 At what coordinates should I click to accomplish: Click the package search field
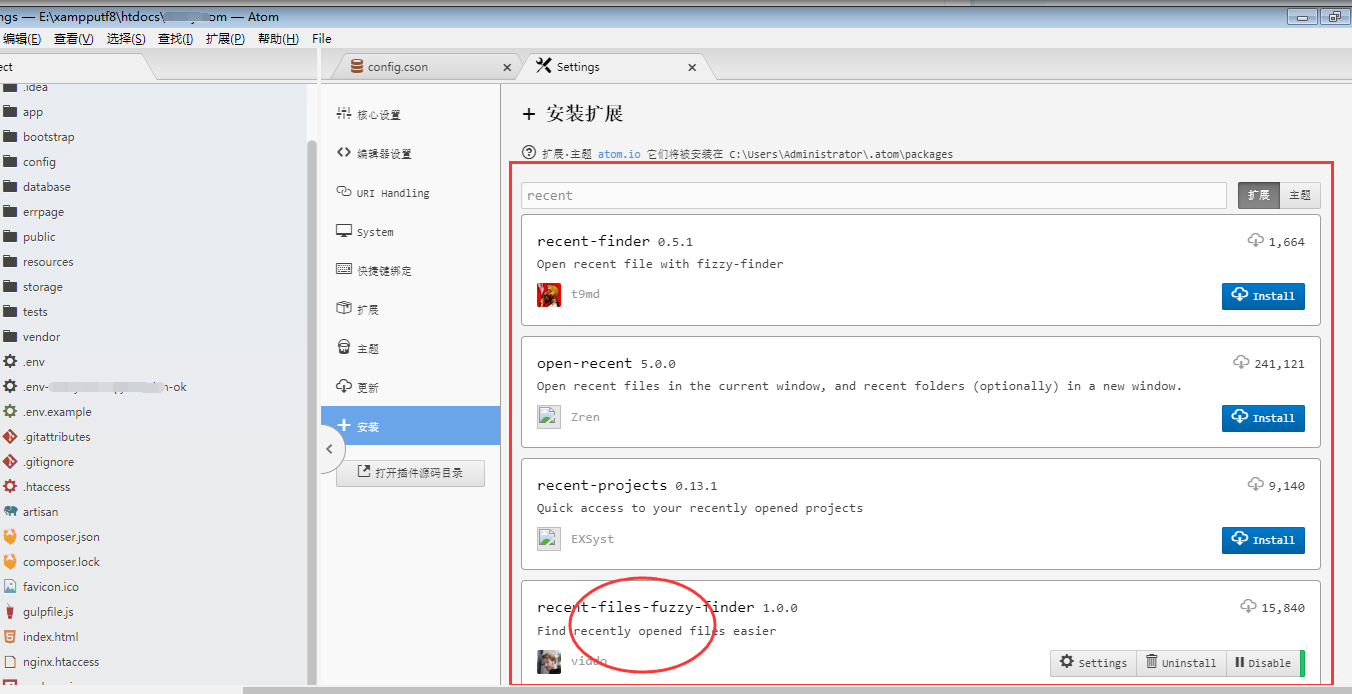point(873,195)
